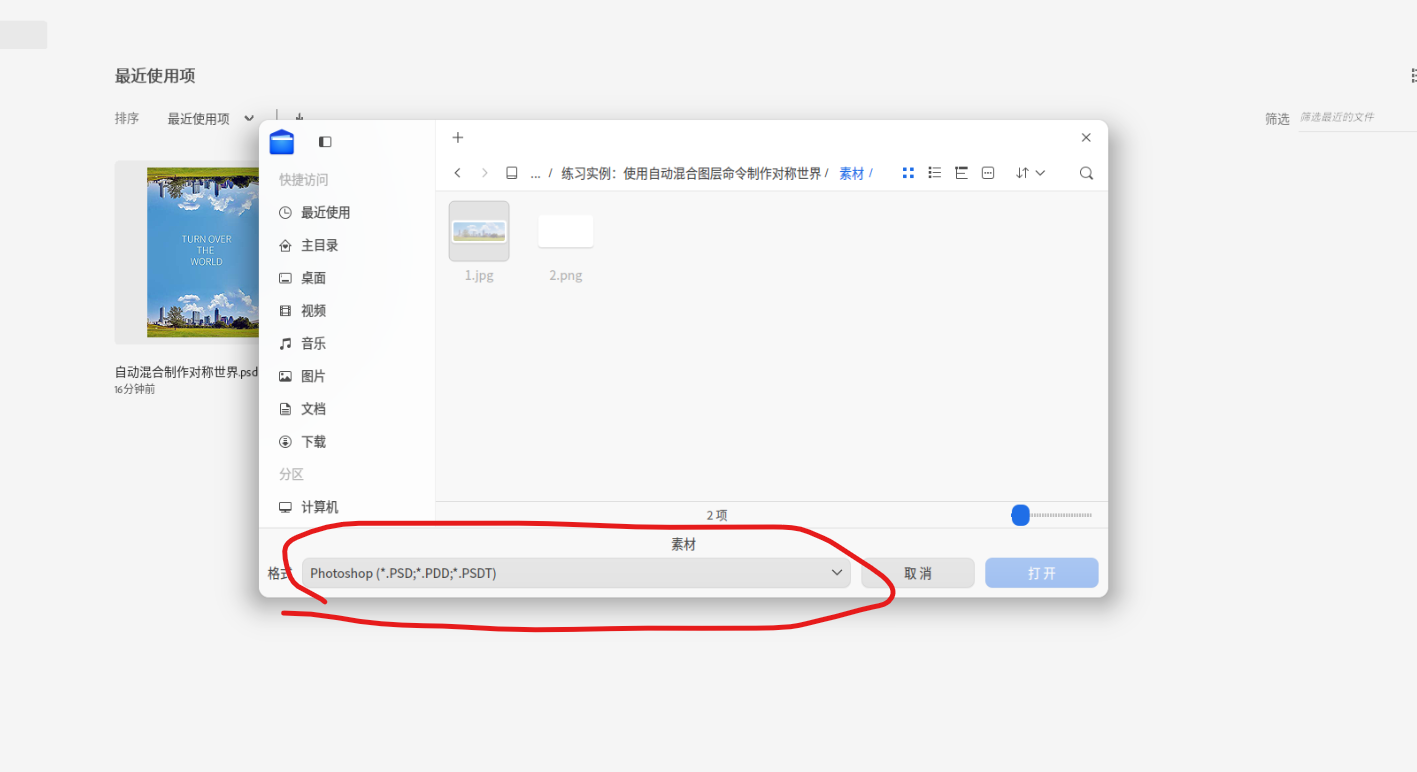Go forward to the next folder
Viewport: 1417px width, 772px height.
485,173
